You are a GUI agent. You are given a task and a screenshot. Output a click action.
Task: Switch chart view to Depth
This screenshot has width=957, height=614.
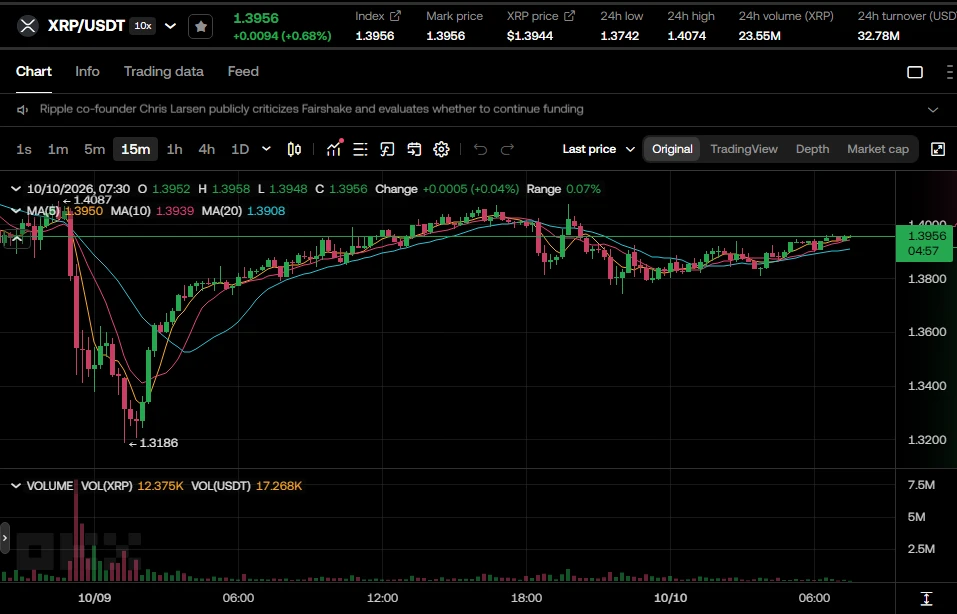click(812, 149)
